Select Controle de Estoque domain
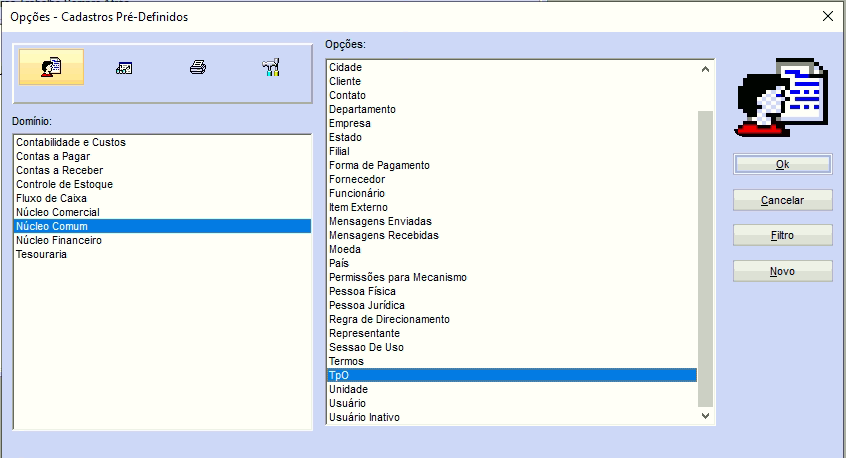The width and height of the screenshot is (846, 458). pyautogui.click(x=162, y=184)
